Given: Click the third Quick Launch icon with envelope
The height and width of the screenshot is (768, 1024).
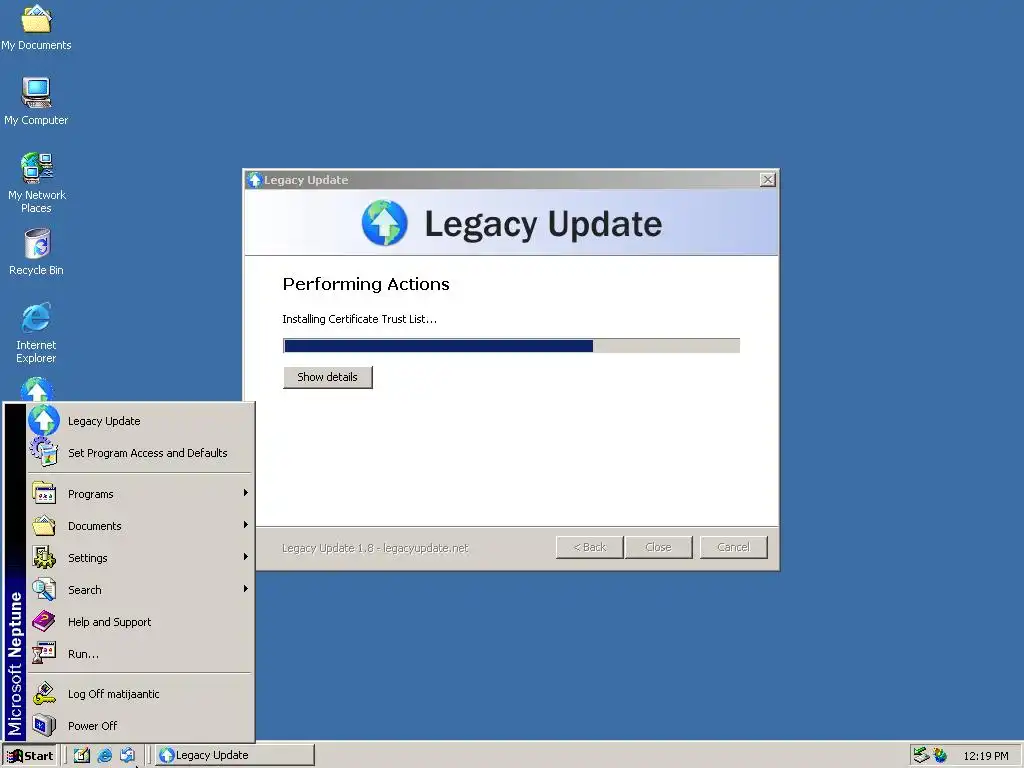Looking at the screenshot, I should click(x=127, y=756).
